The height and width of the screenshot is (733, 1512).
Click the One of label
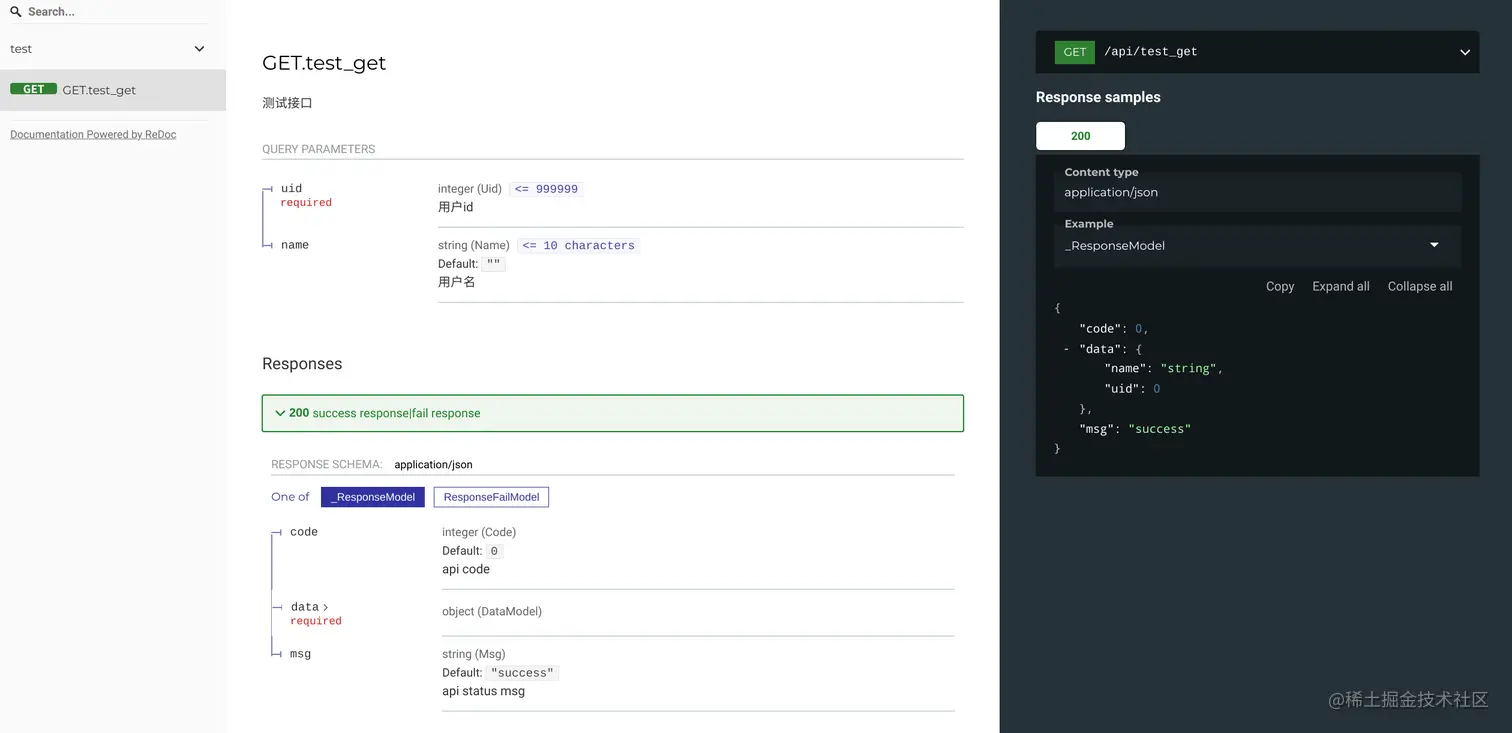pos(290,497)
